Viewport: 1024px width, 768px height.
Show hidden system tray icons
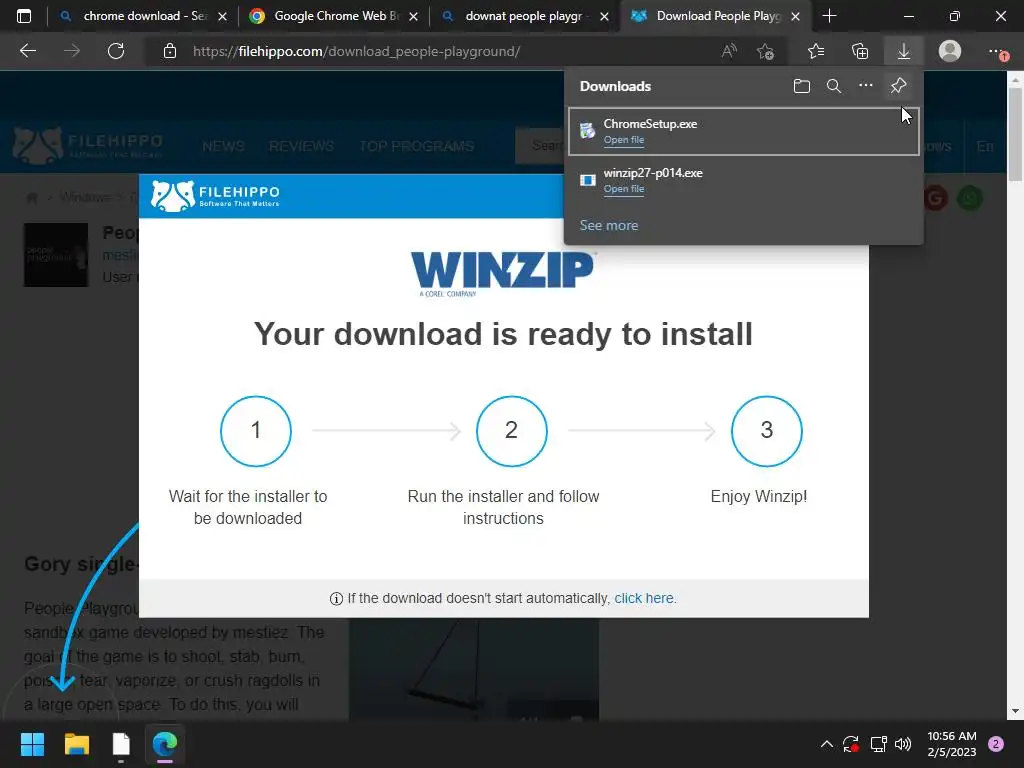click(826, 744)
